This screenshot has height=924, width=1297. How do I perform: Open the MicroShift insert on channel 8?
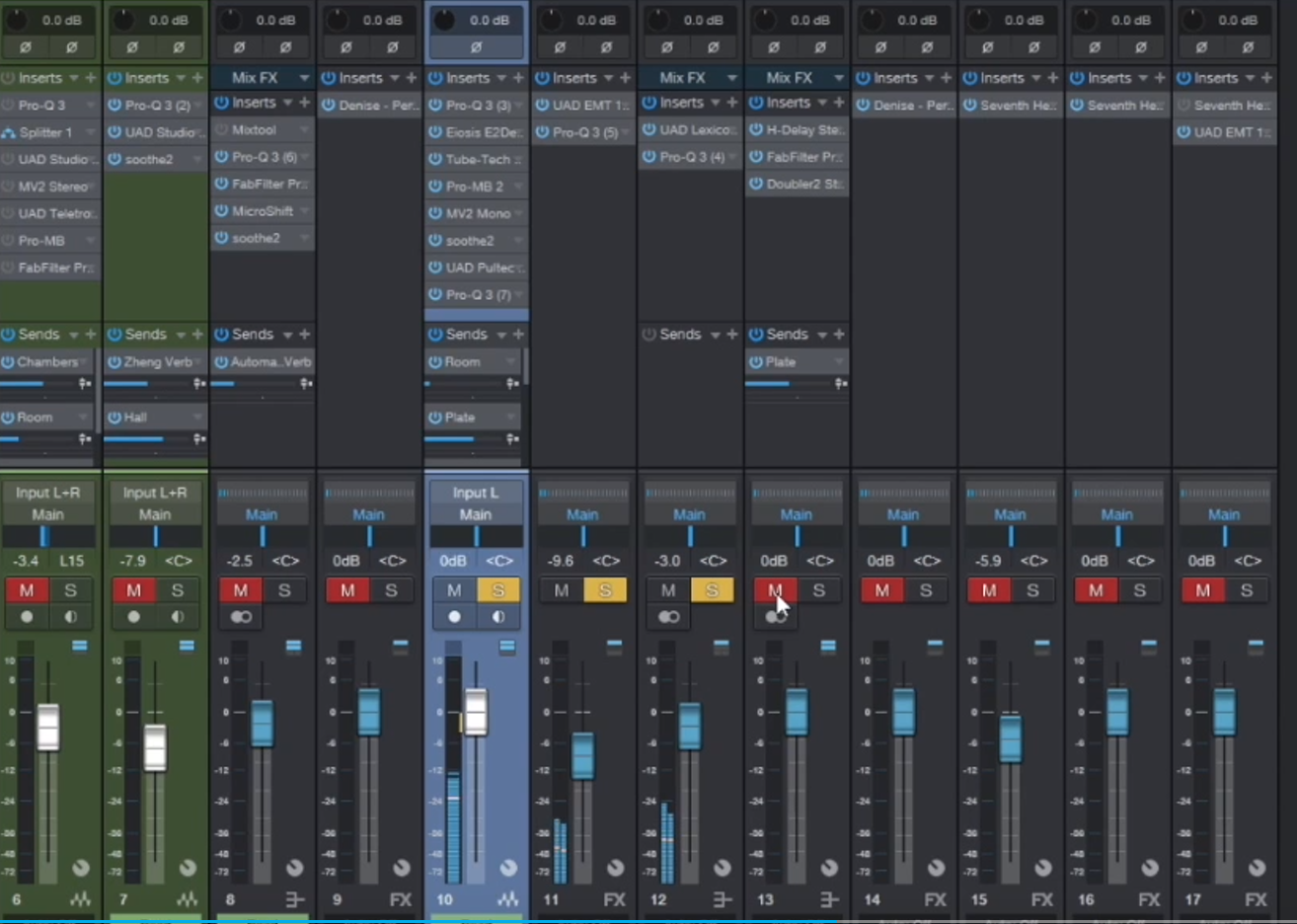[x=263, y=211]
